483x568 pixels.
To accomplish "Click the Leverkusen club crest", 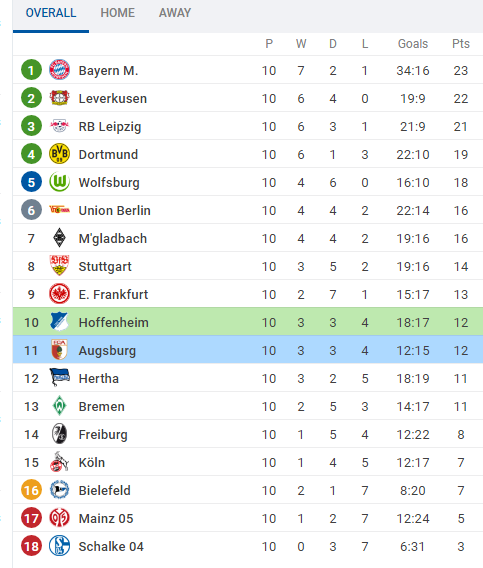I will pos(59,98).
